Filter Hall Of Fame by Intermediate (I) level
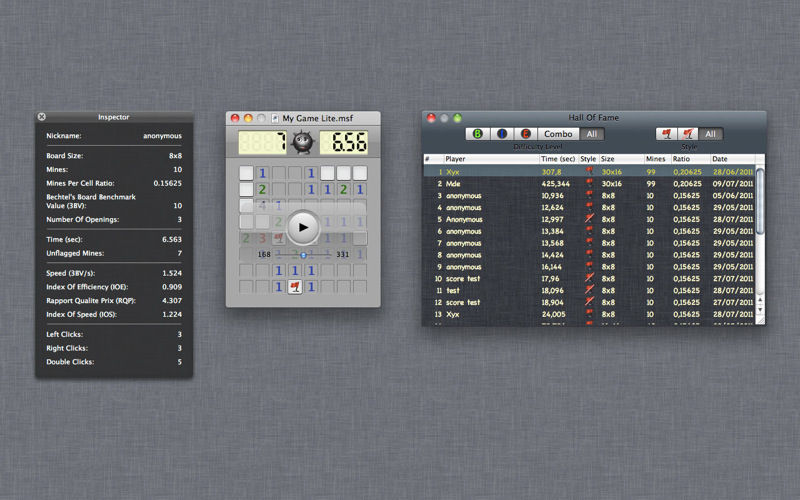 point(502,134)
